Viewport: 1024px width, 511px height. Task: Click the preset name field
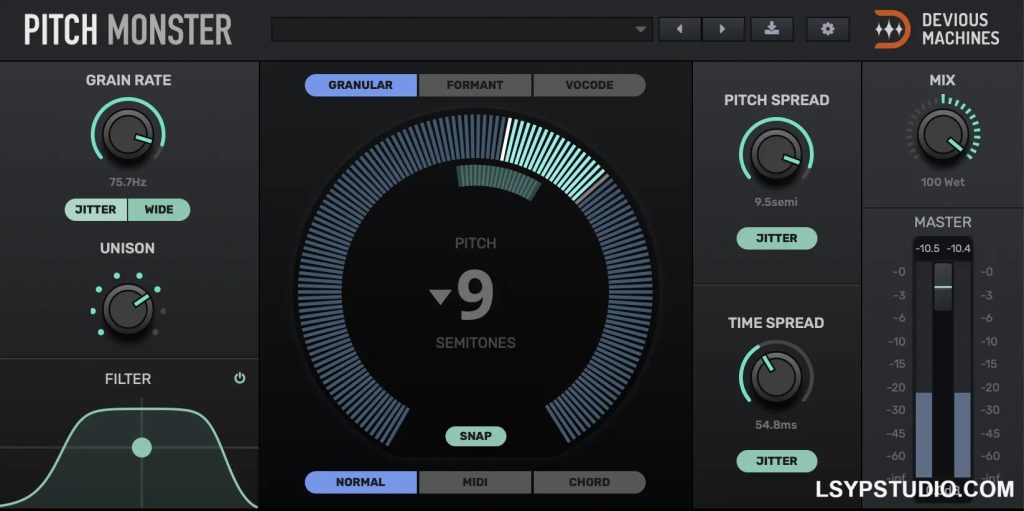pos(462,29)
